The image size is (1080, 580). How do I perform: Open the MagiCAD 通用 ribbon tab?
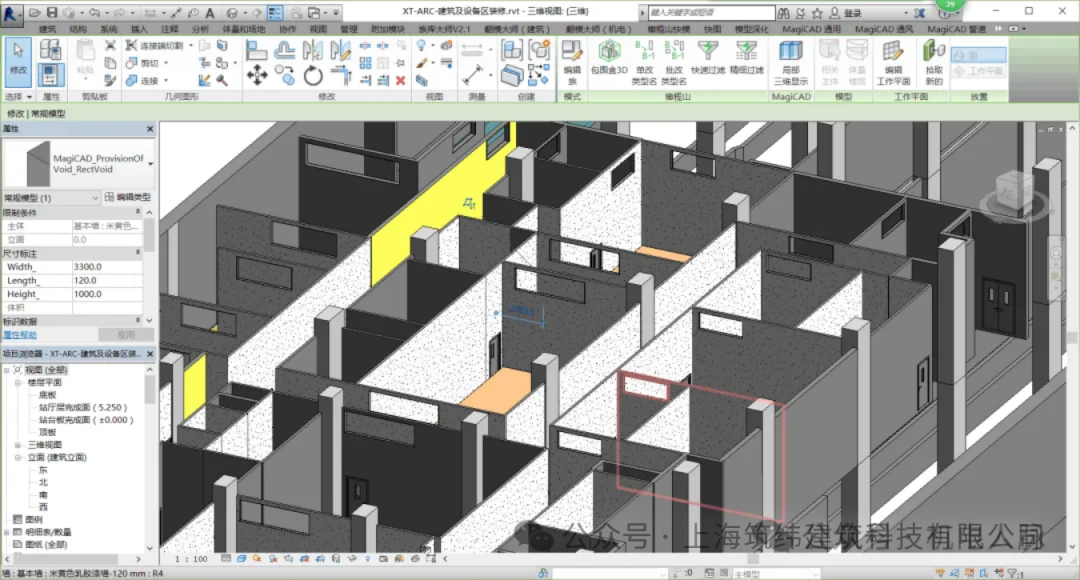[x=811, y=29]
